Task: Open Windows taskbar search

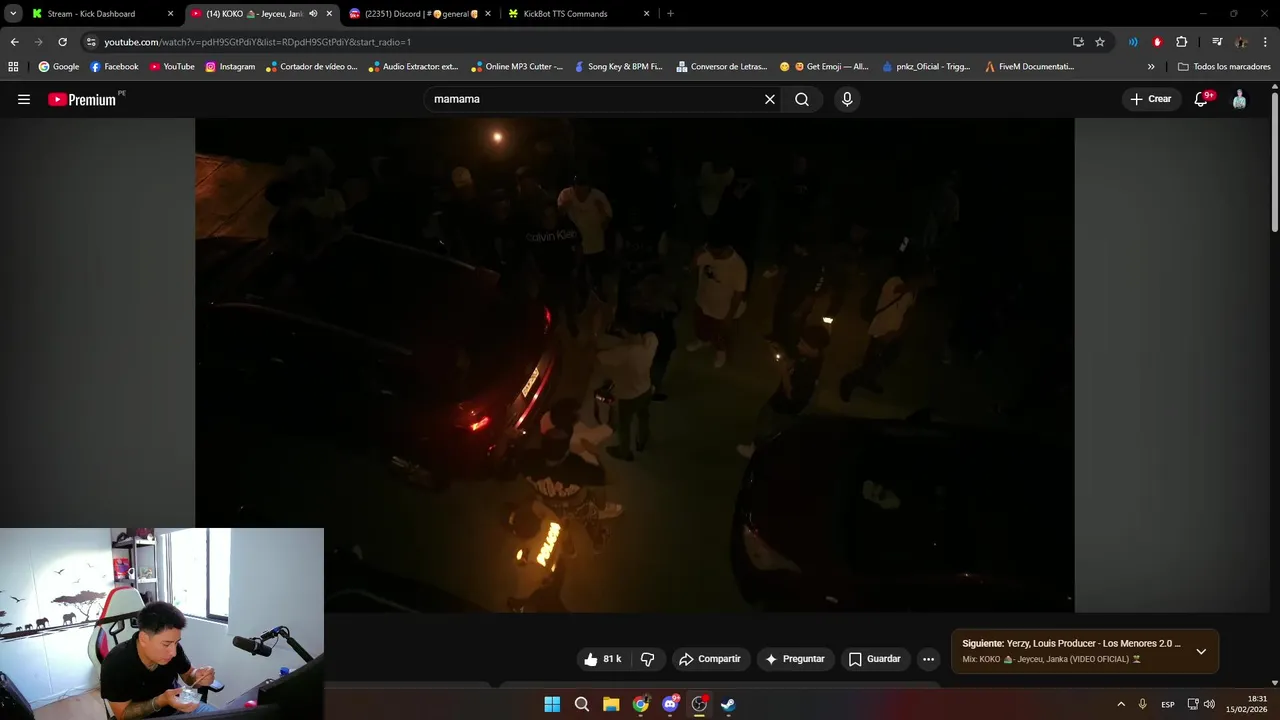Action: tap(582, 704)
